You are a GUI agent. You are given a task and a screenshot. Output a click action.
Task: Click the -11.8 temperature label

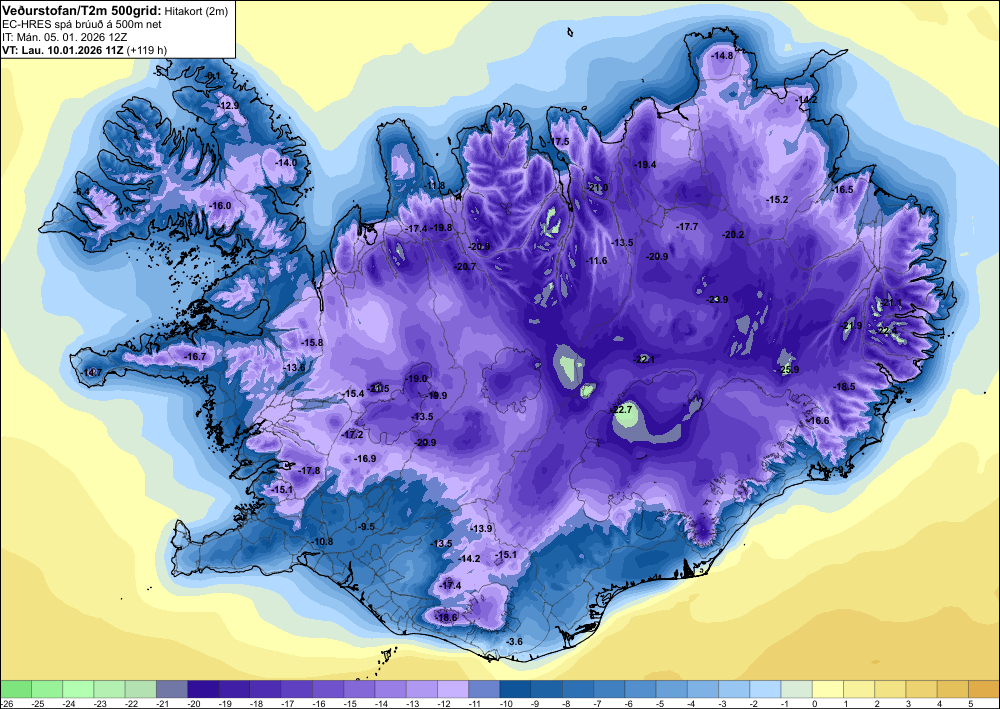point(434,186)
